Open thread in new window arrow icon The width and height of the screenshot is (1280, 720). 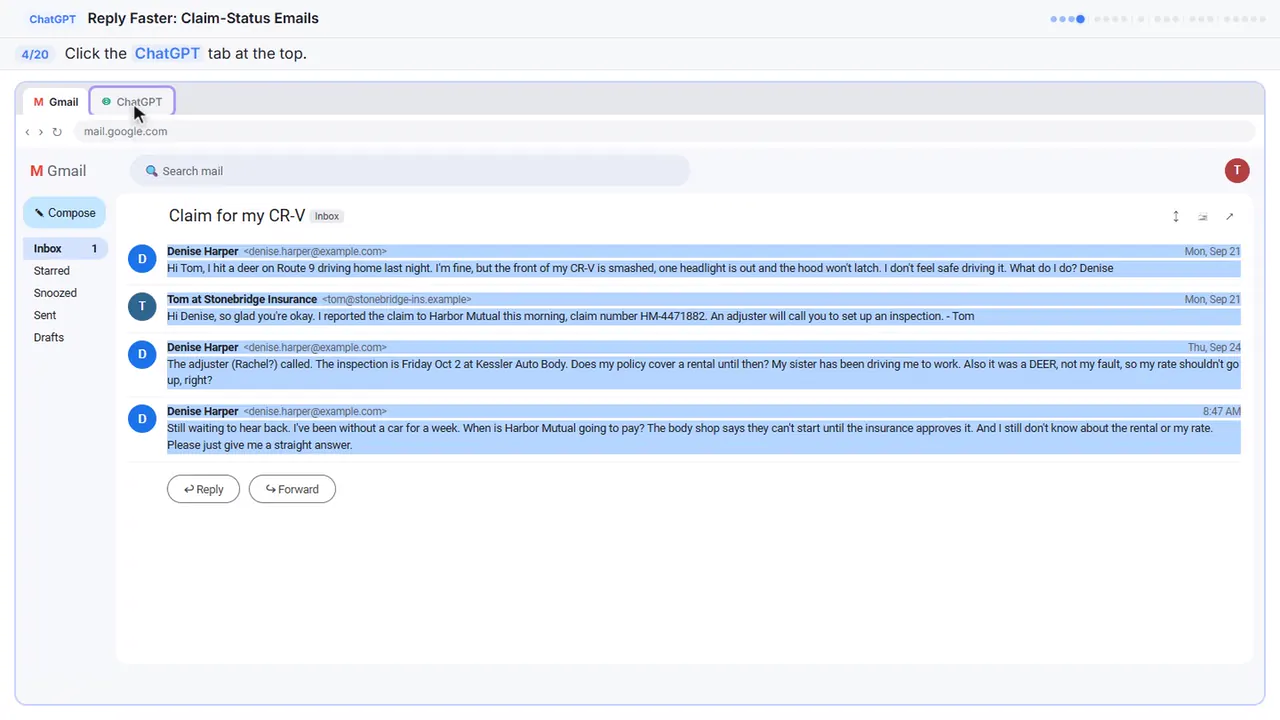[x=1230, y=216]
